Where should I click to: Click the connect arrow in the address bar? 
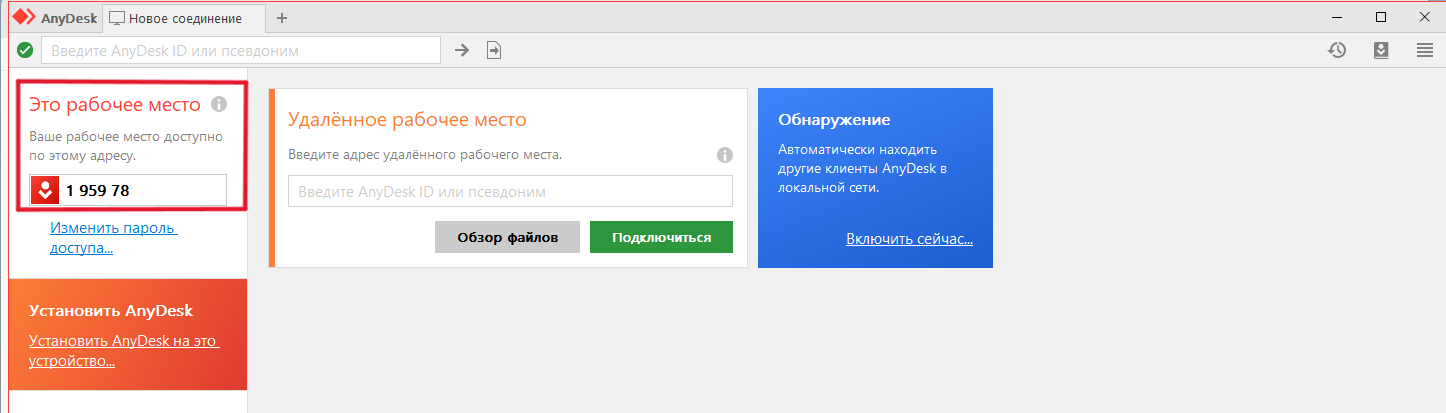(461, 50)
